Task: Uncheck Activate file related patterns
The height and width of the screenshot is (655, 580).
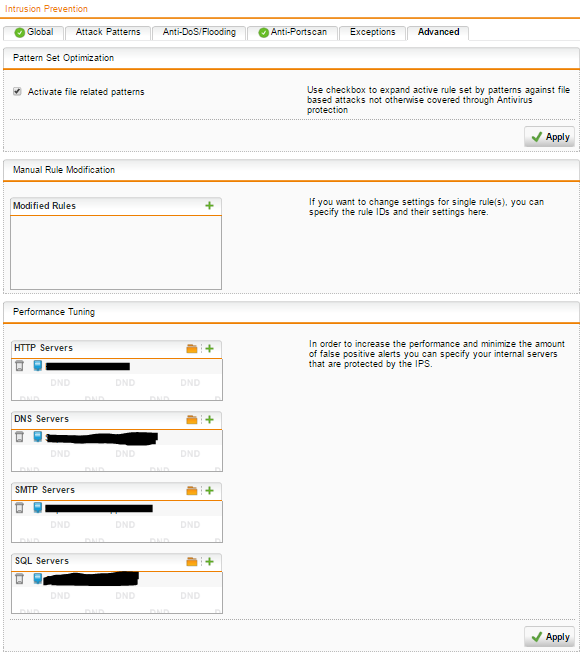Action: pyautogui.click(x=17, y=91)
